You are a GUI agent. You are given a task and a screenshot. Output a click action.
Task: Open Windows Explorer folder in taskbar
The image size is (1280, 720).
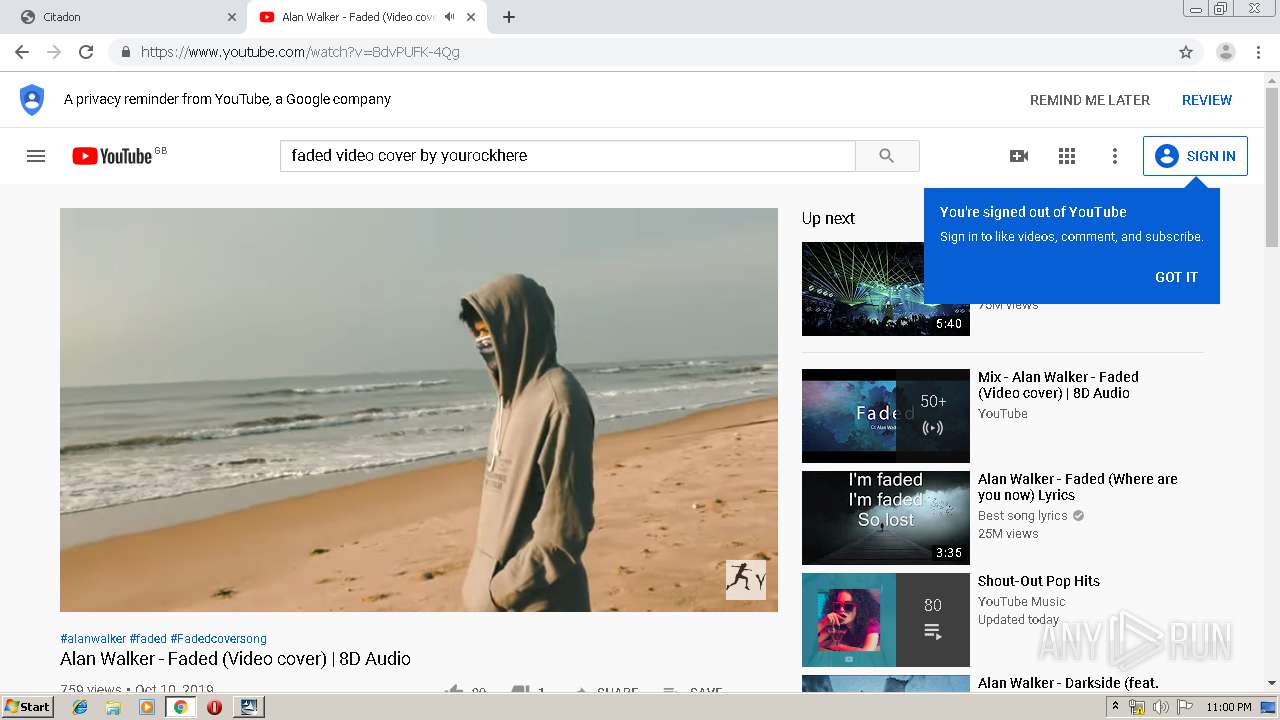pyautogui.click(x=113, y=707)
